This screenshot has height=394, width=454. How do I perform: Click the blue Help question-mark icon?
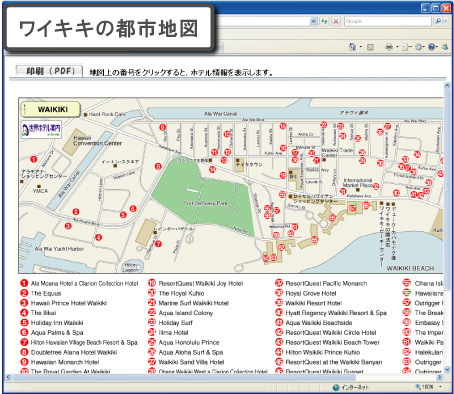tap(431, 47)
